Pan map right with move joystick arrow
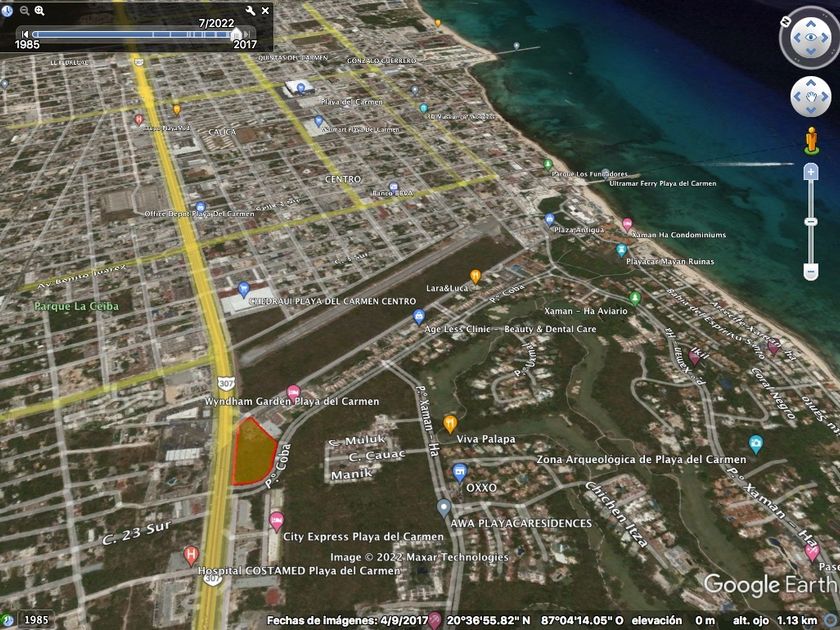Image resolution: width=840 pixels, height=630 pixels. tap(824, 96)
